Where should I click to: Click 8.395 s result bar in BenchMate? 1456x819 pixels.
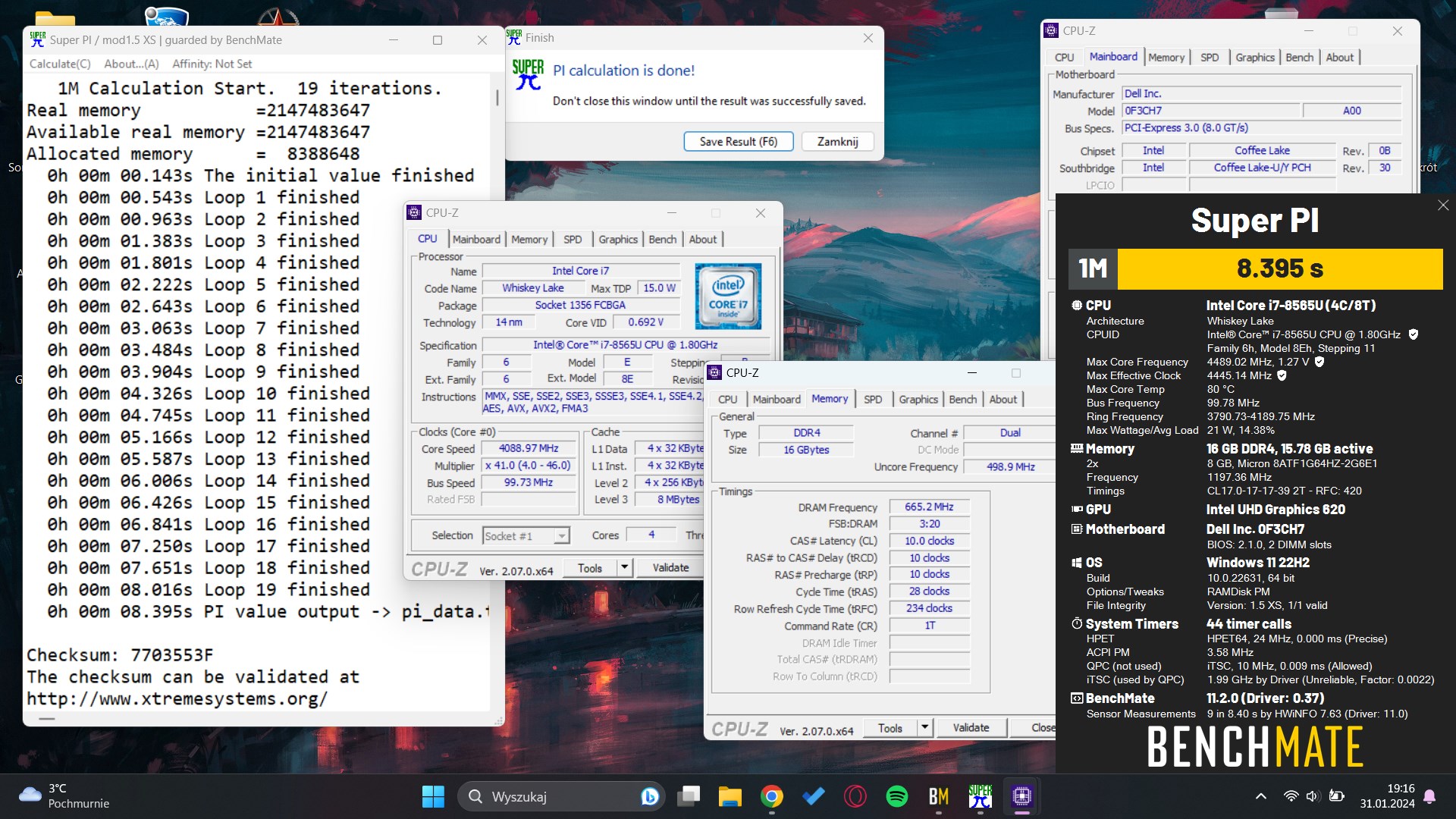click(1280, 268)
